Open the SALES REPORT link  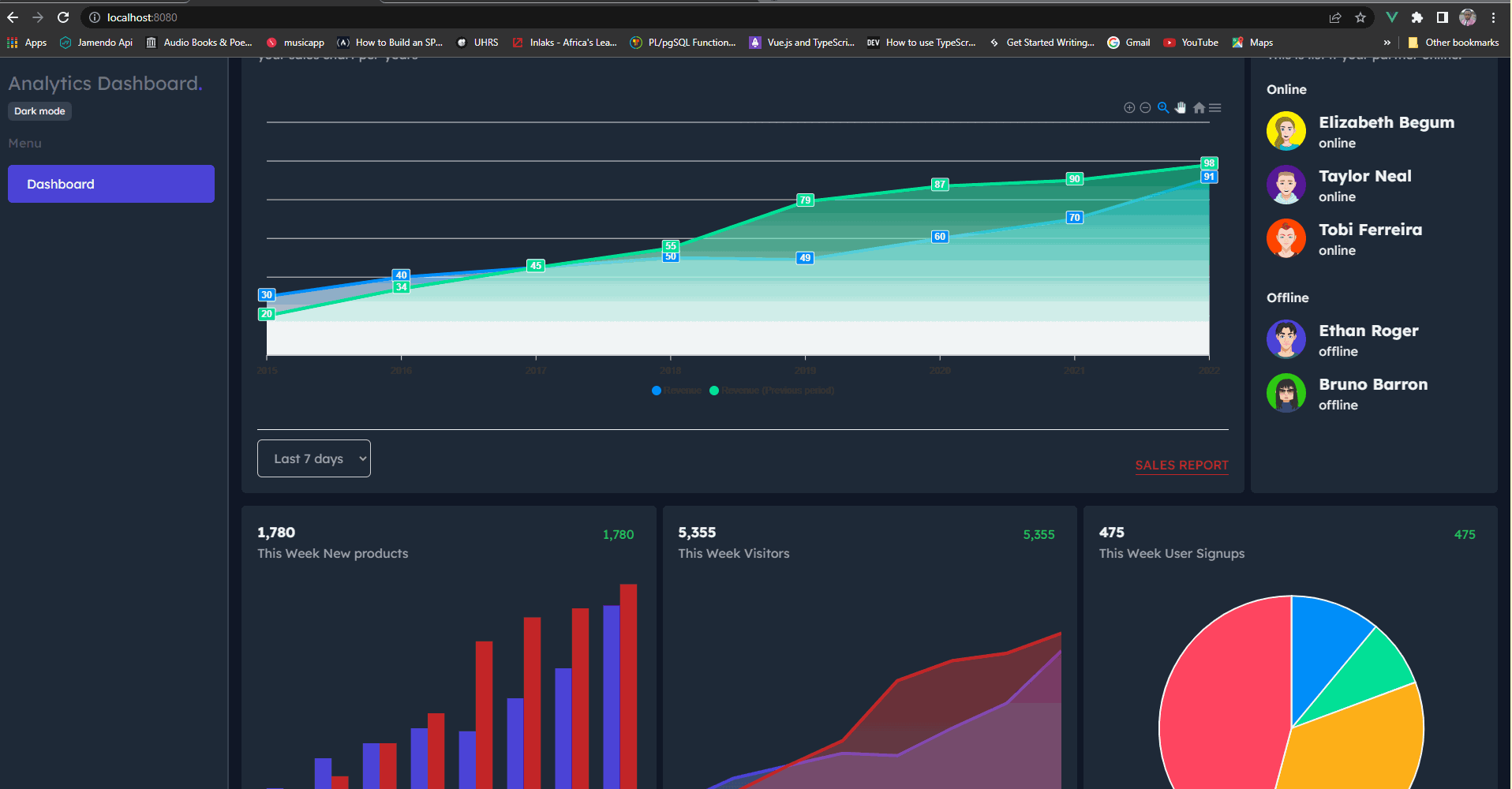(x=1181, y=466)
